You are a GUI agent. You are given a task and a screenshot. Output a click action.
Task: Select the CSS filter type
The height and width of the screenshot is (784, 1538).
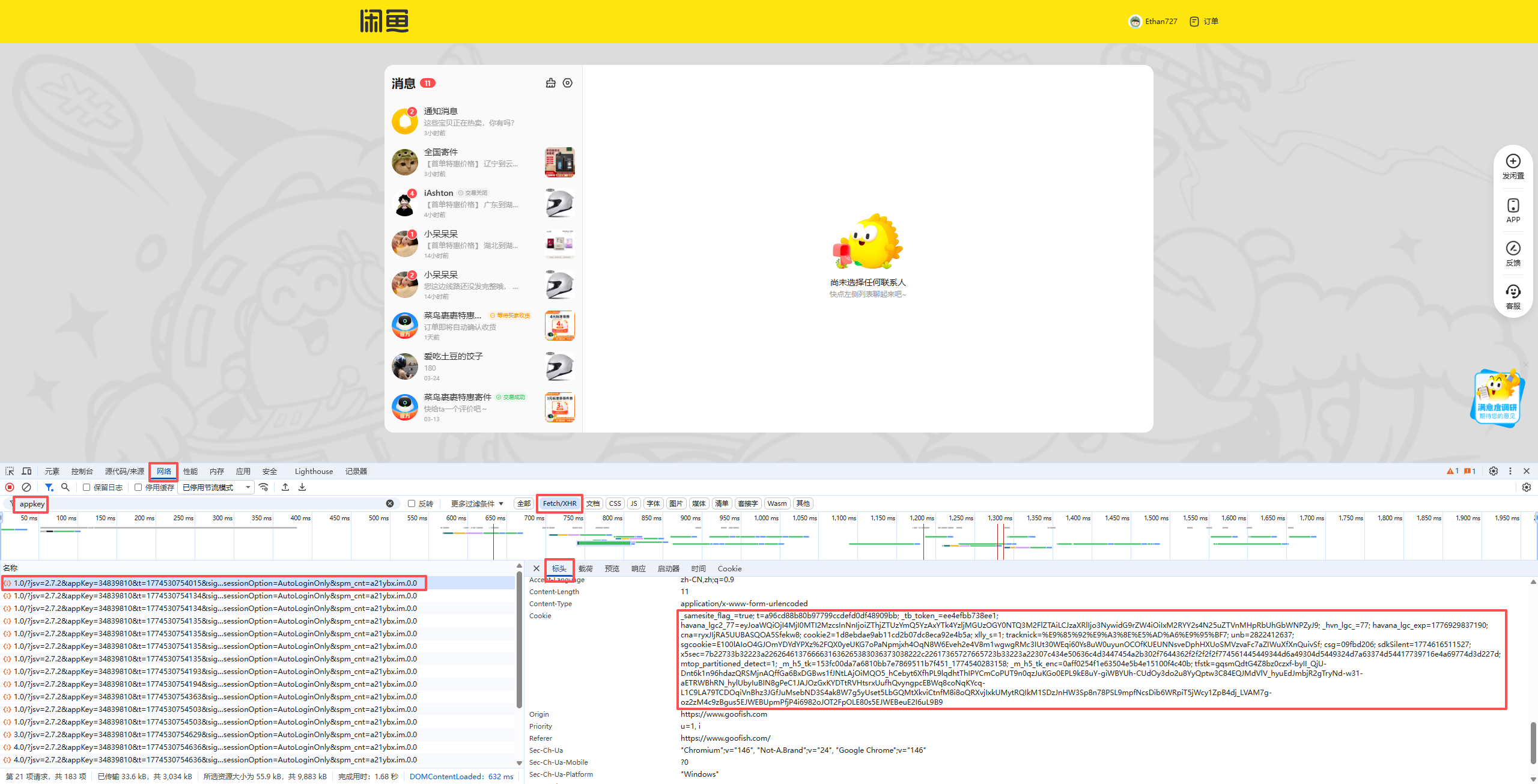[x=615, y=503]
